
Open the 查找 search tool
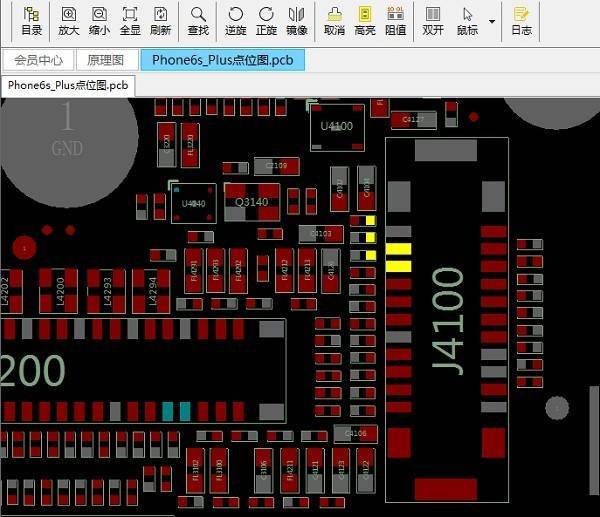click(199, 20)
